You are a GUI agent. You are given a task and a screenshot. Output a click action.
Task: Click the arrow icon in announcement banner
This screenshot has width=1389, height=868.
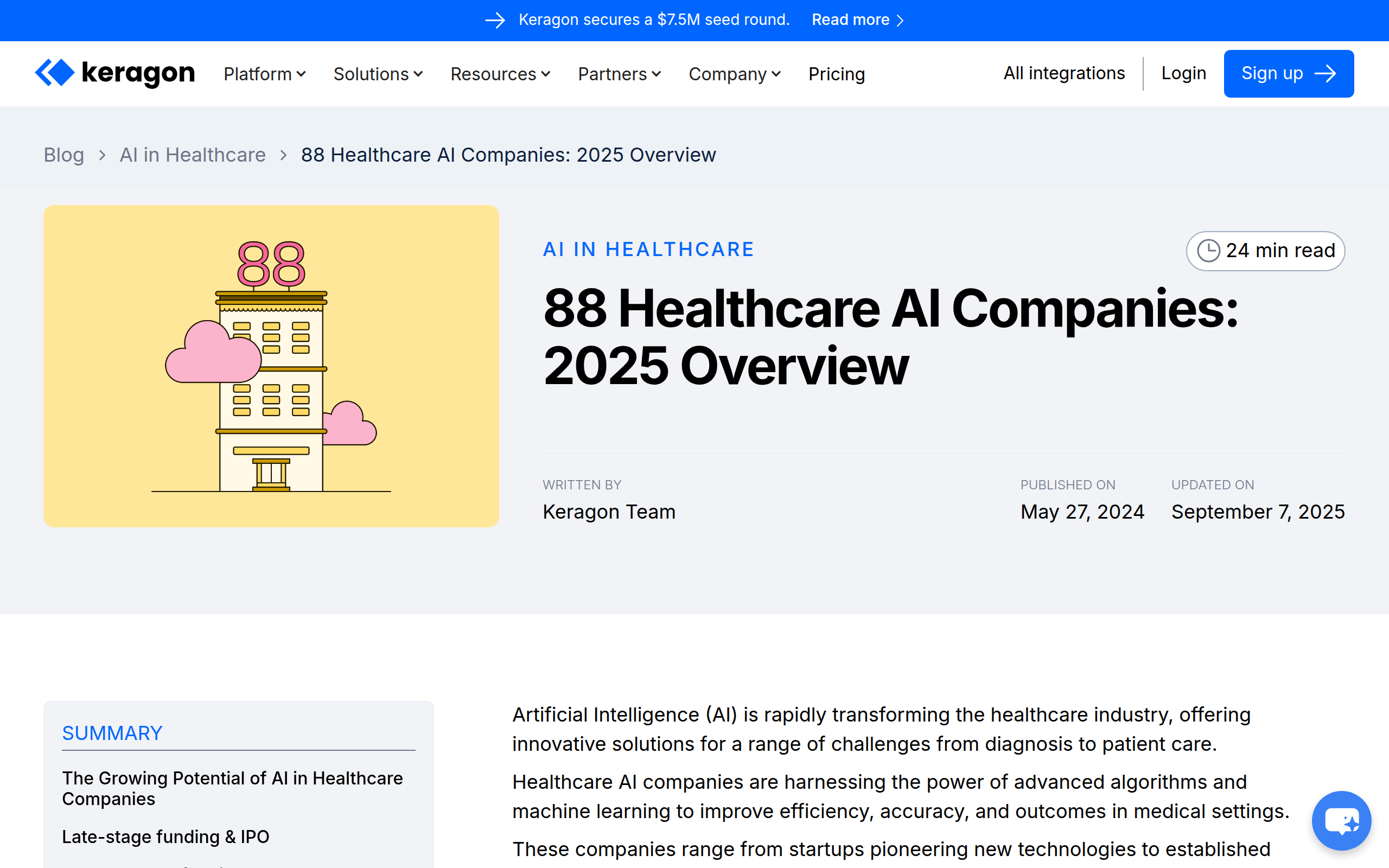coord(495,20)
